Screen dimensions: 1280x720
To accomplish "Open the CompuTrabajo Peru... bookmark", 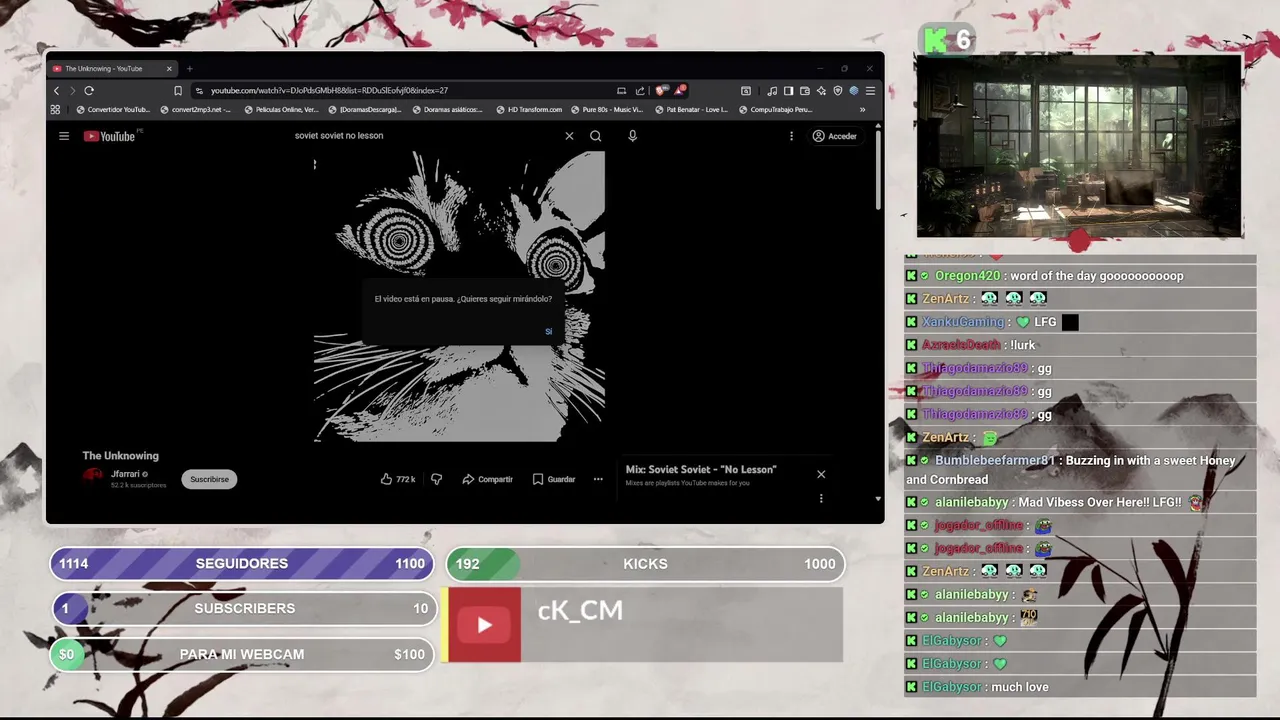I will tap(775, 110).
